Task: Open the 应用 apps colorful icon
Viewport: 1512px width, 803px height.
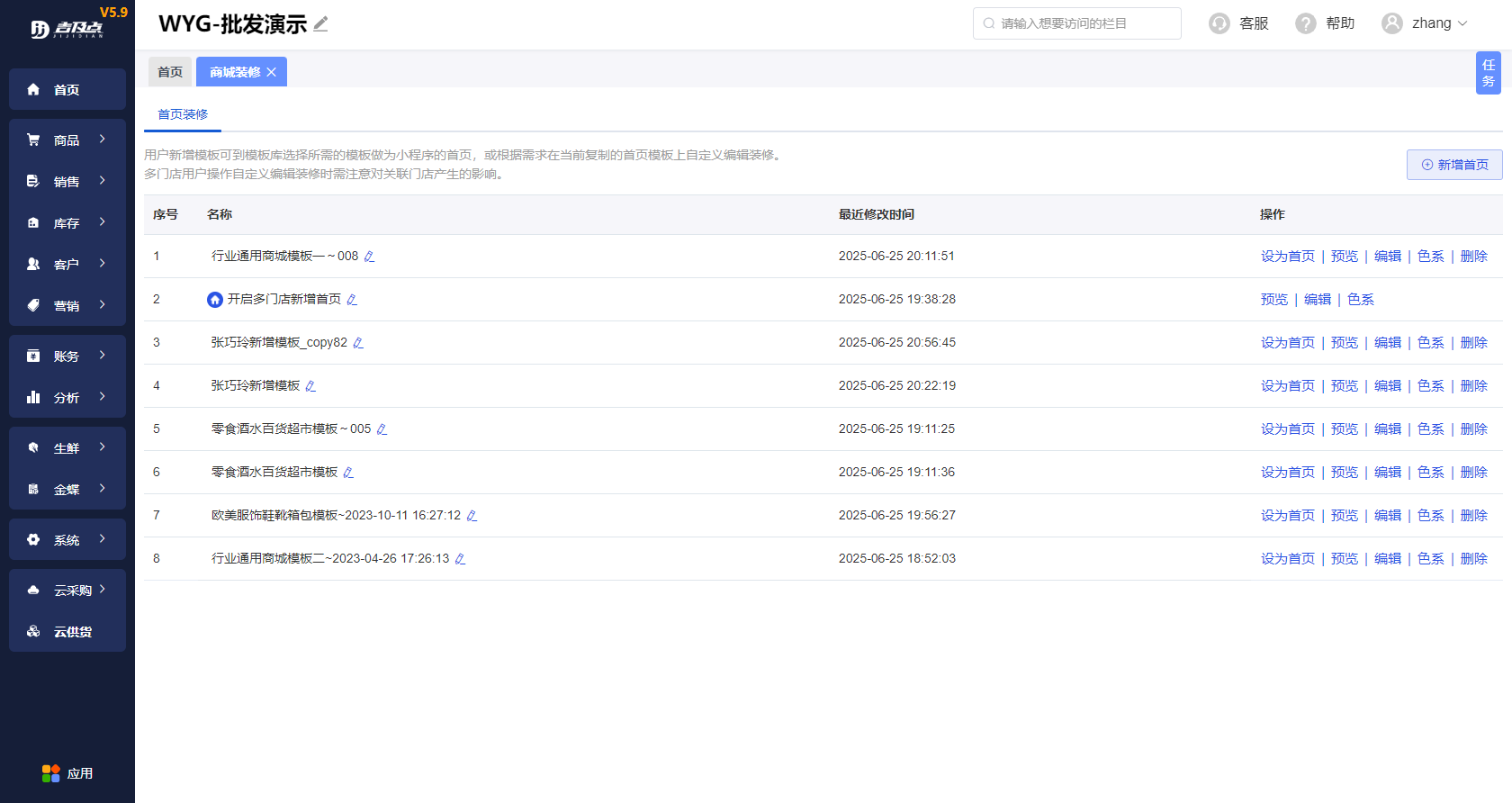Action: tap(51, 773)
